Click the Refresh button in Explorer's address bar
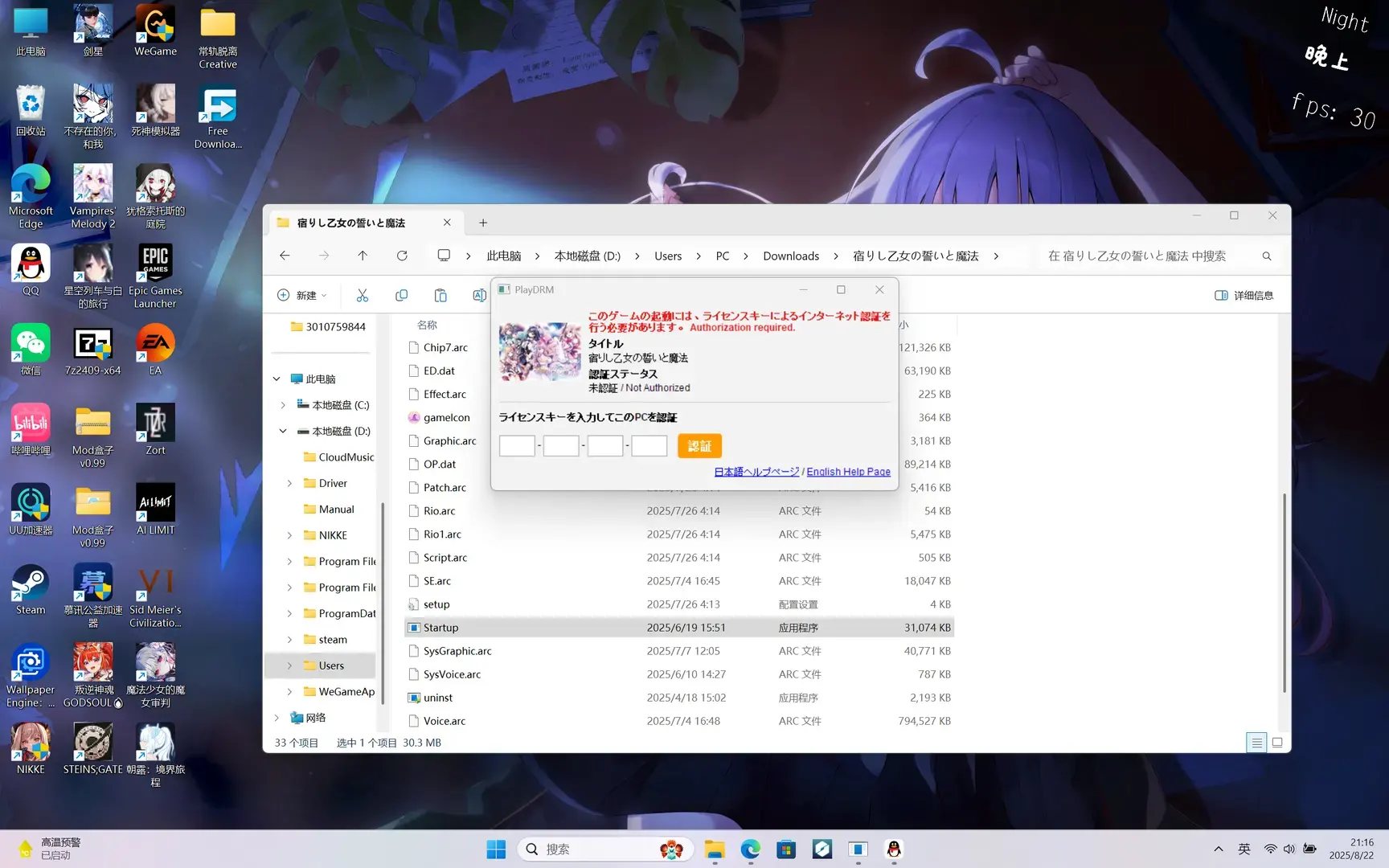 402,256
